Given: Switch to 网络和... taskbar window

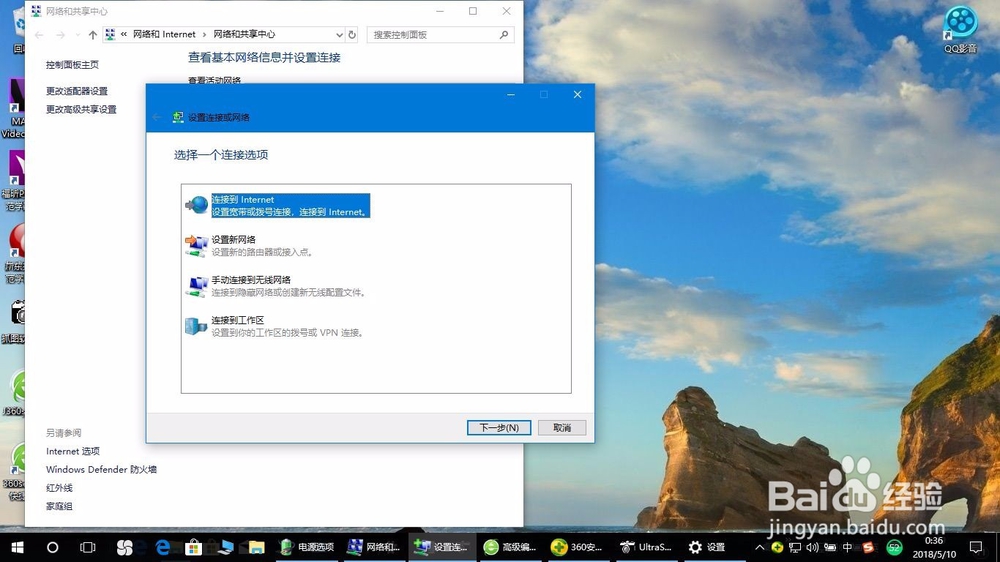Looking at the screenshot, I should tap(374, 547).
